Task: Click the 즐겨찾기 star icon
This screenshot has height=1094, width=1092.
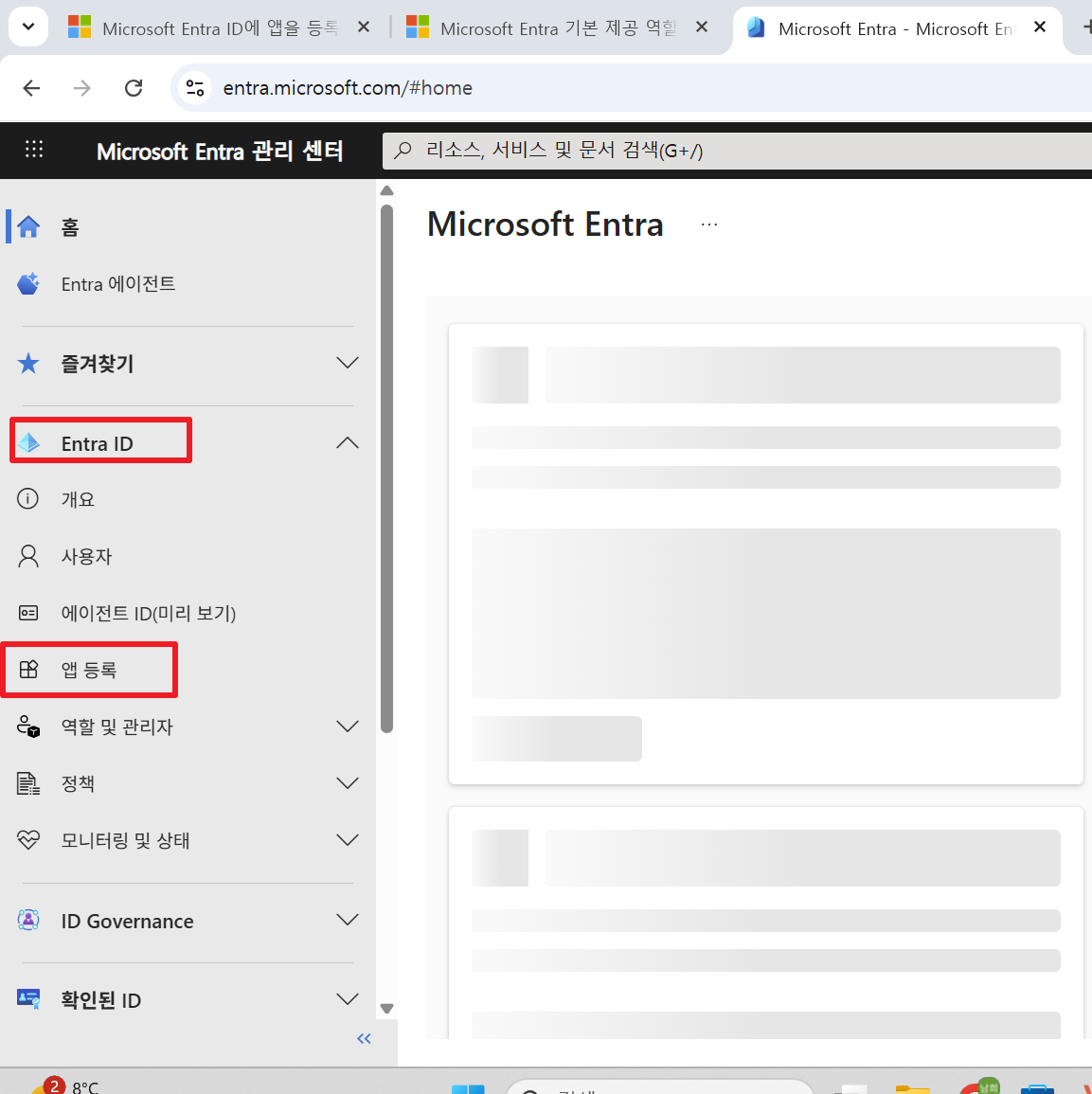Action: (x=28, y=363)
